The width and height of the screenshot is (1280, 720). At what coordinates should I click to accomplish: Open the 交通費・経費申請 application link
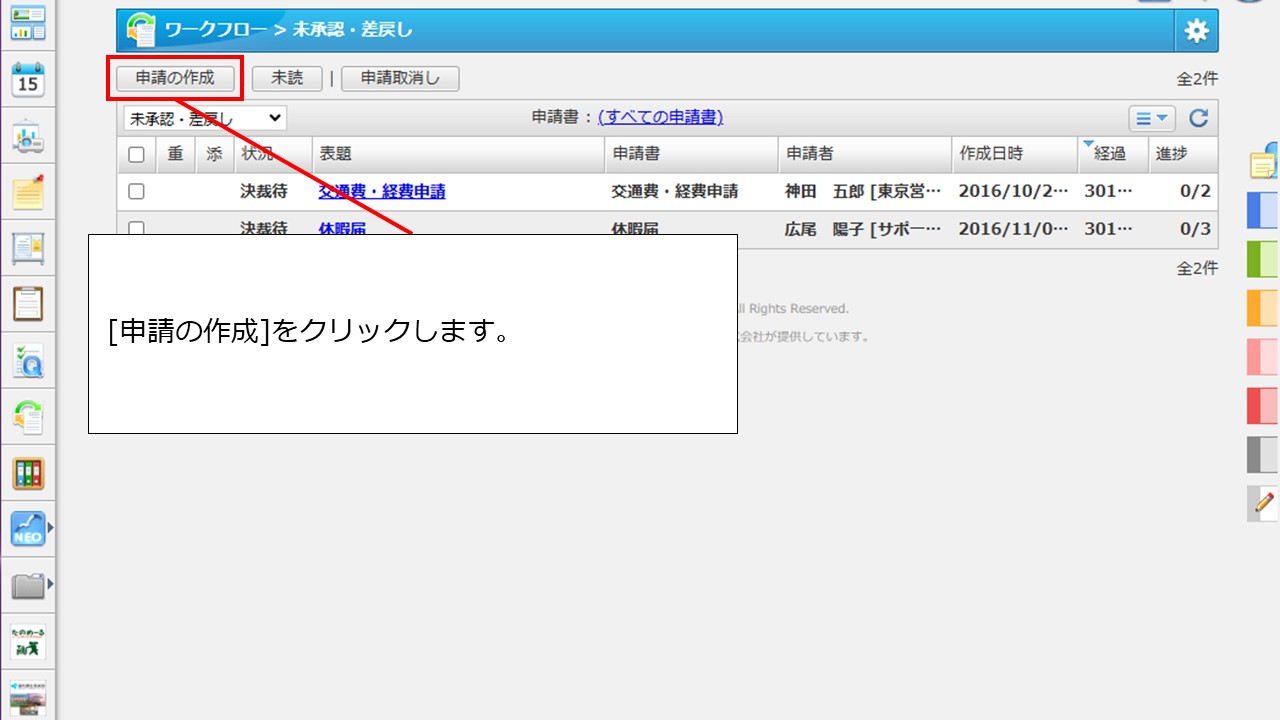point(380,191)
